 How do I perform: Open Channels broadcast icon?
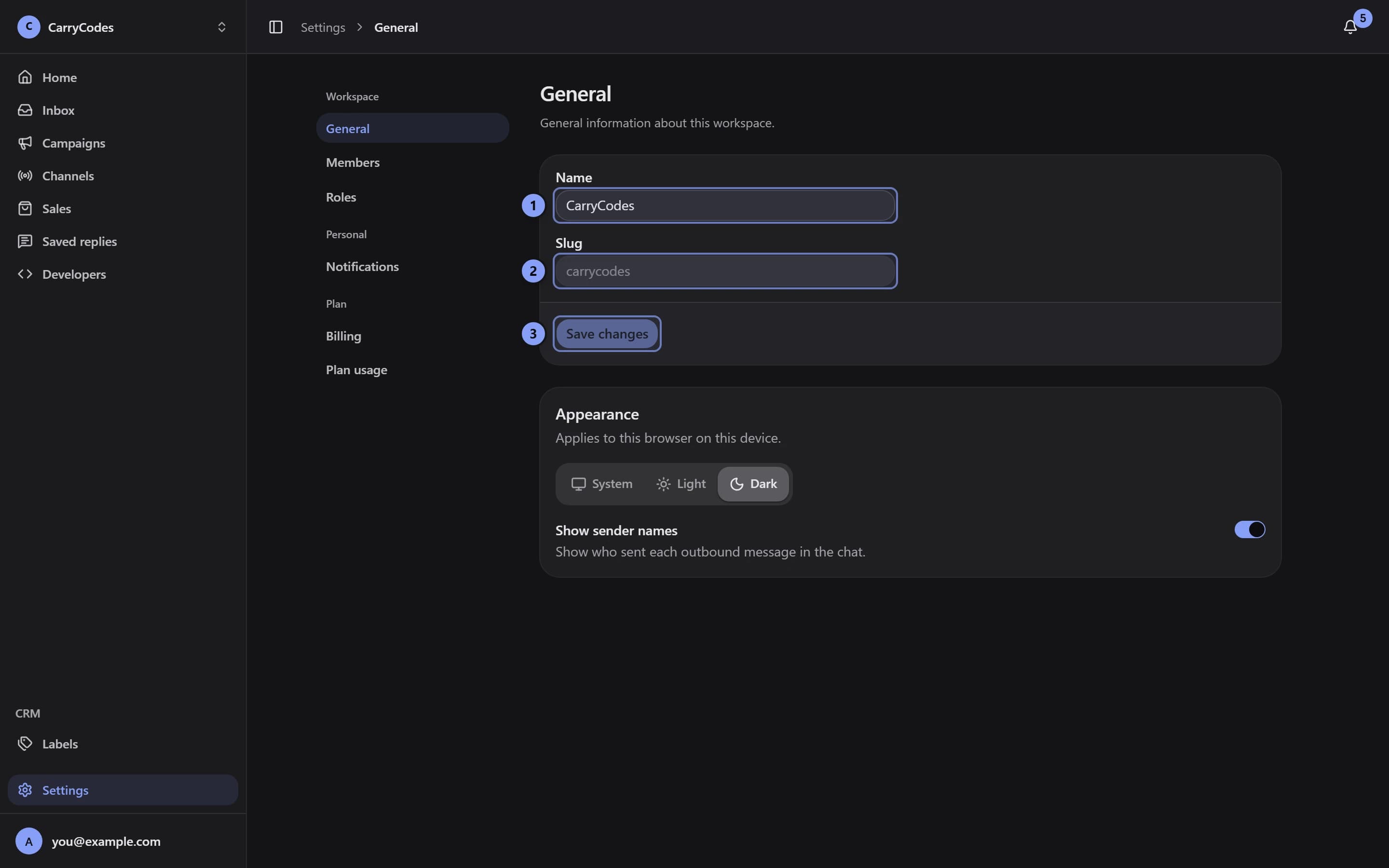coord(25,176)
